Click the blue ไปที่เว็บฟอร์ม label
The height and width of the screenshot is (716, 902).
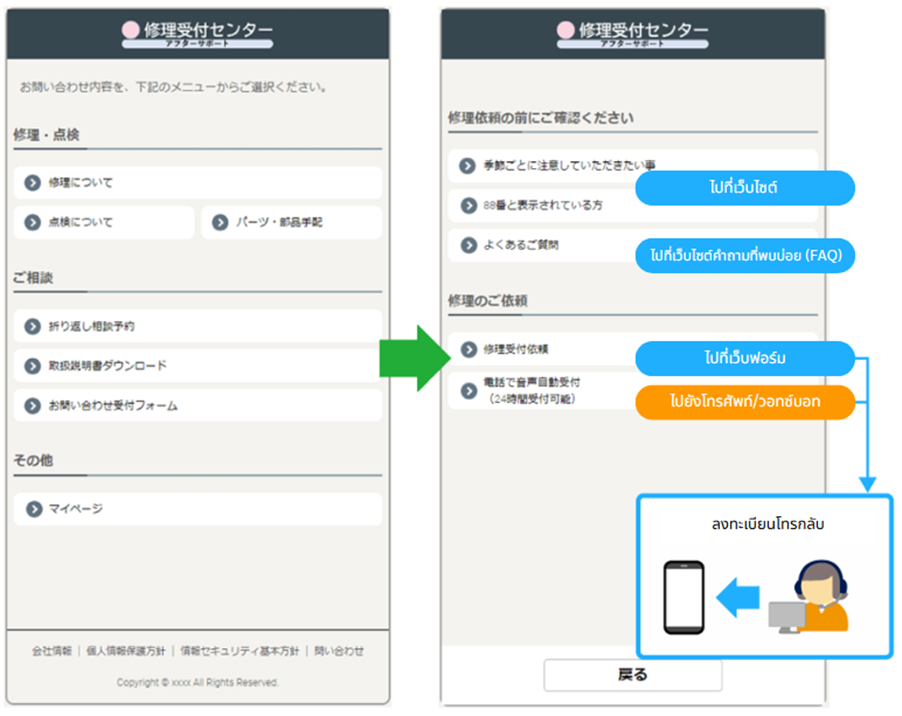(x=745, y=358)
